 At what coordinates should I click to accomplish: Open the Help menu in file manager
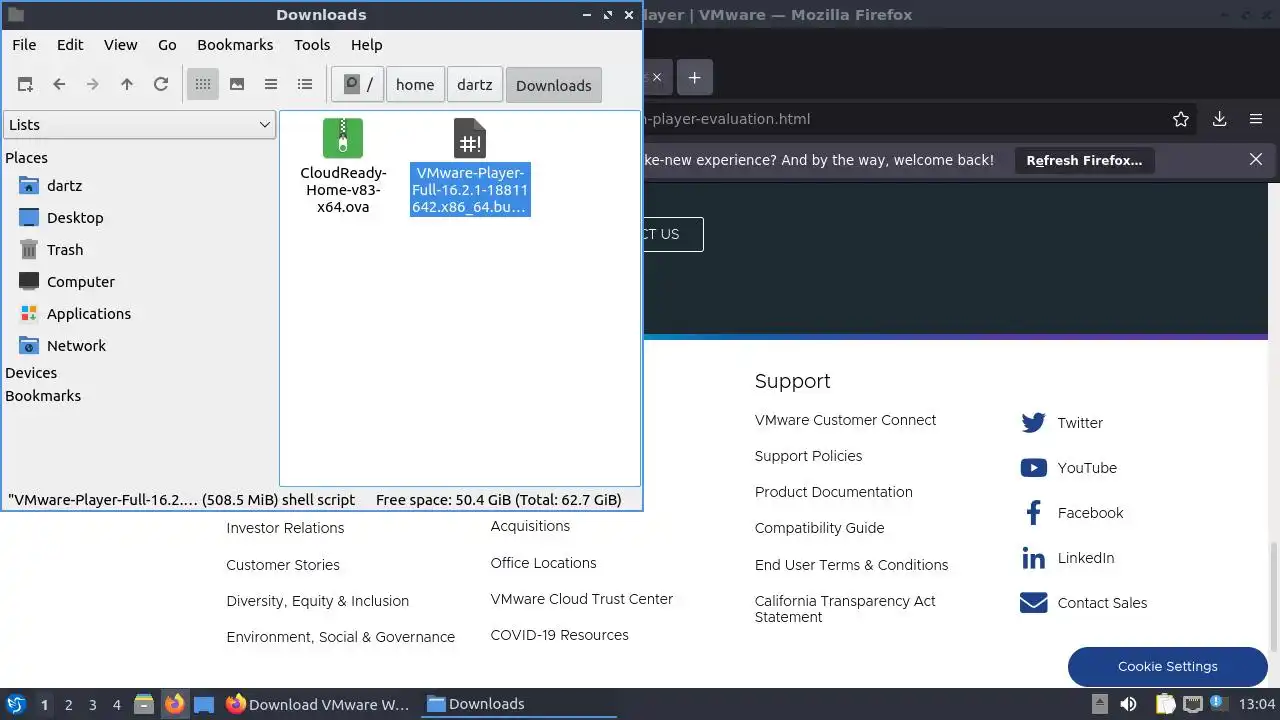[x=366, y=45]
